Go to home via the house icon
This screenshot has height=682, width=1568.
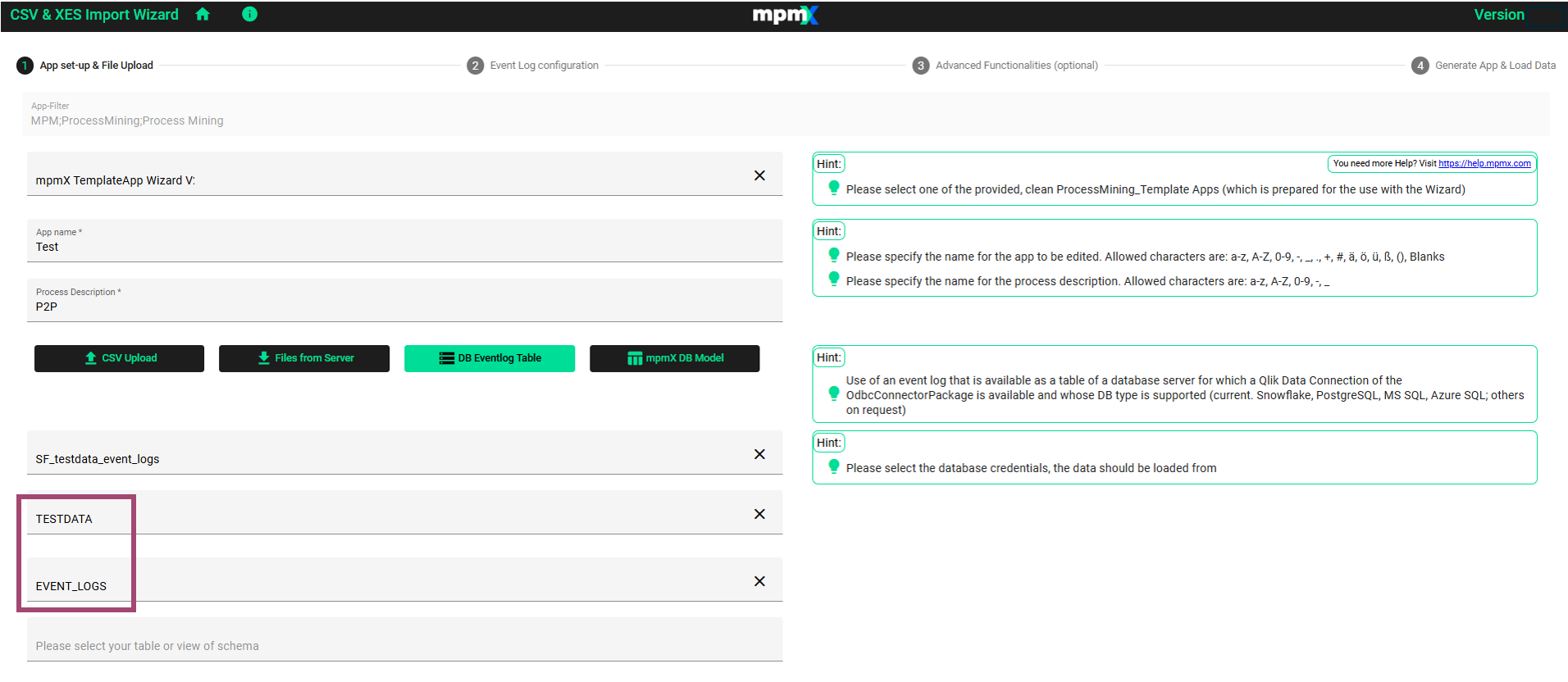tap(203, 14)
